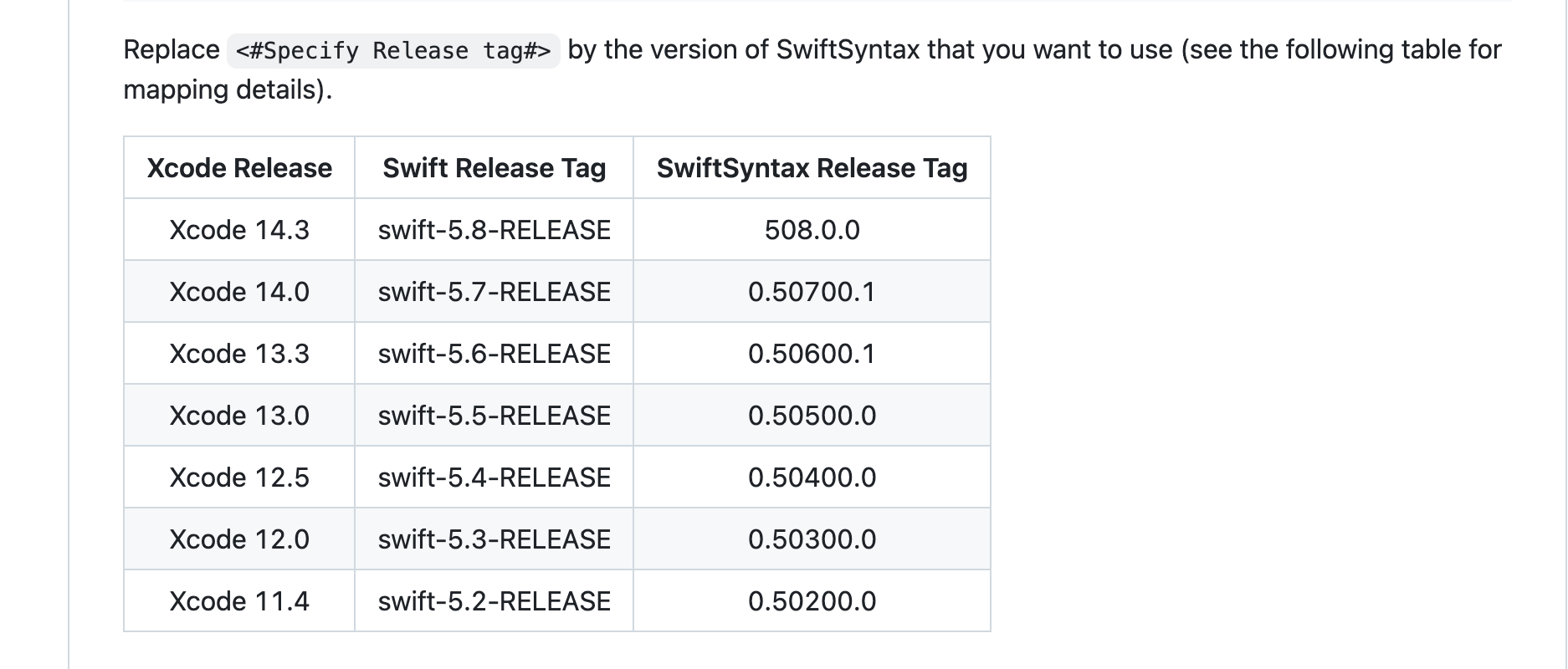Click the swift-5.5-RELEASE cell
The image size is (1568, 669).
(x=494, y=416)
